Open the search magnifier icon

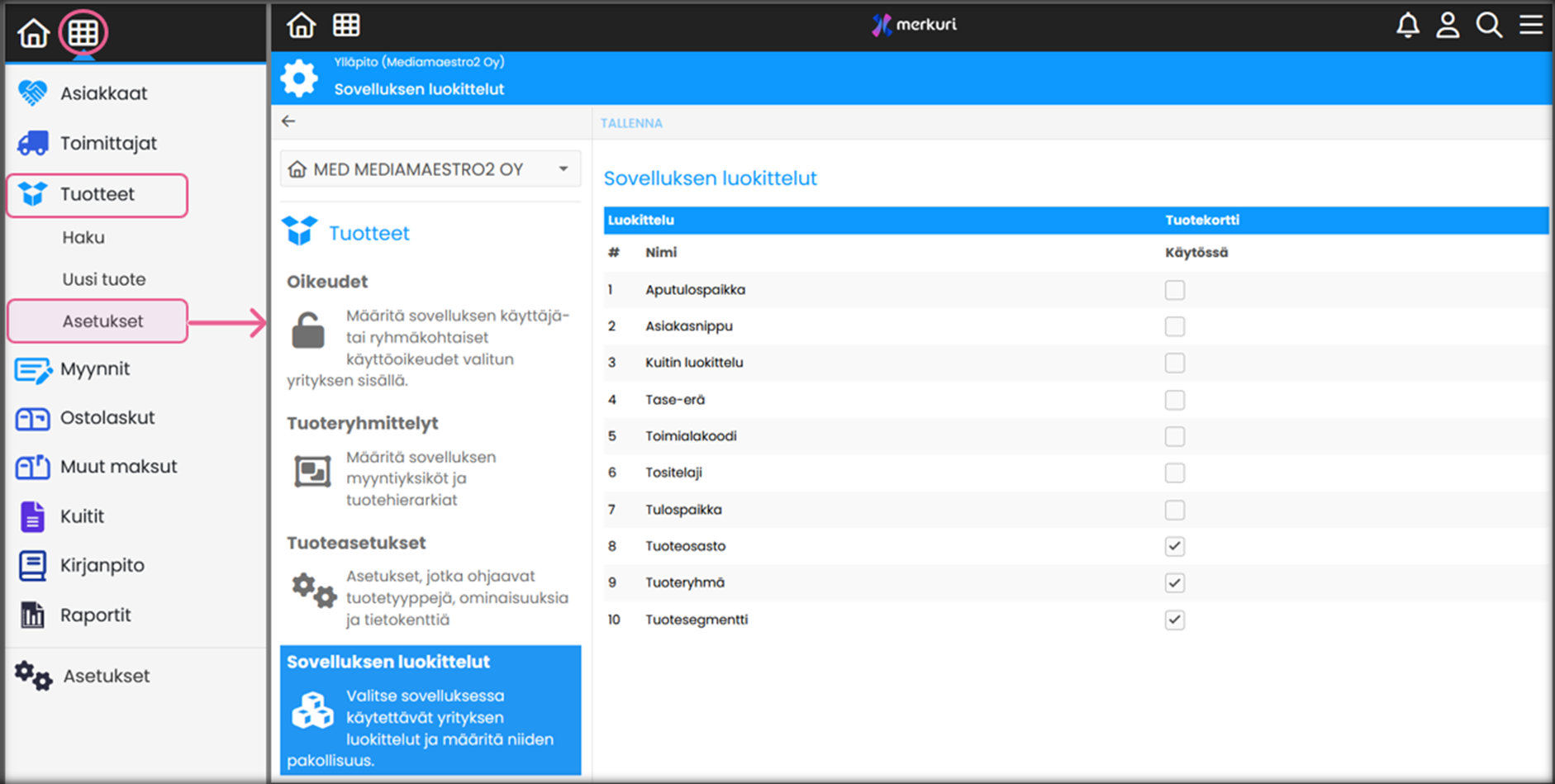(x=1489, y=26)
